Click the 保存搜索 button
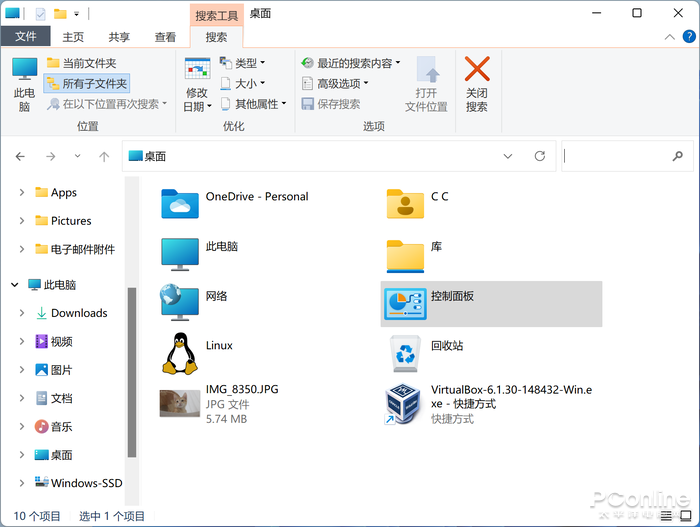This screenshot has height=527, width=700. pyautogui.click(x=331, y=104)
